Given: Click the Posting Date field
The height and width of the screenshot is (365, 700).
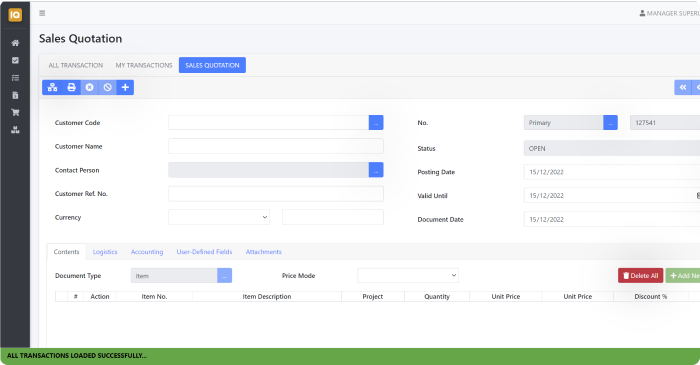Looking at the screenshot, I should tap(612, 172).
